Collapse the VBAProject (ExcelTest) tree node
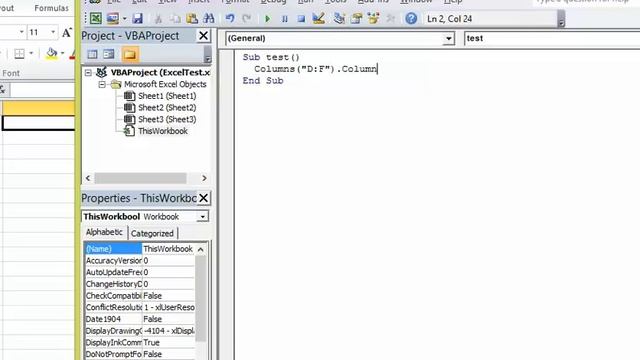The image size is (640, 360). (89, 73)
